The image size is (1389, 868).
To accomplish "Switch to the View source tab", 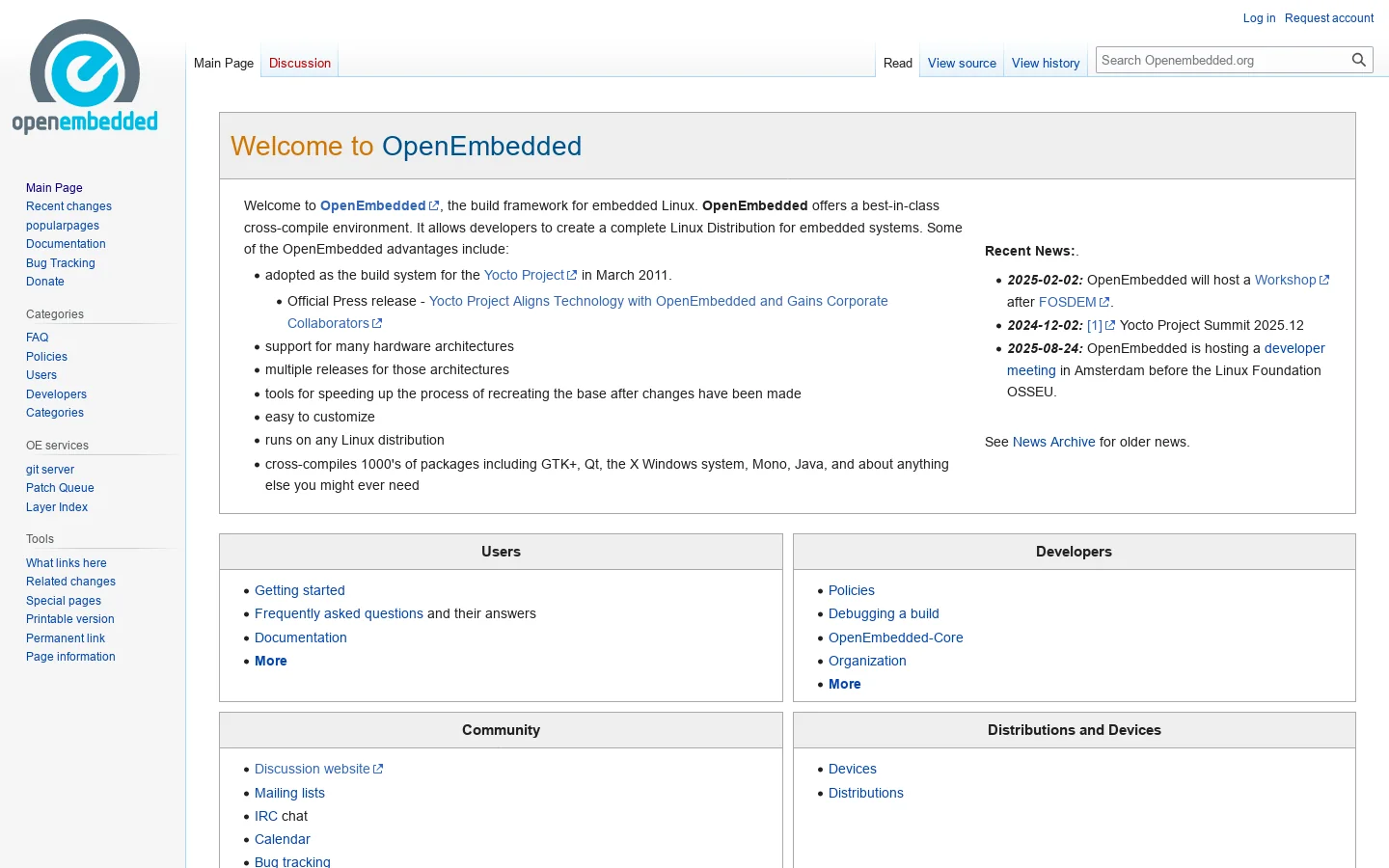I will click(962, 63).
